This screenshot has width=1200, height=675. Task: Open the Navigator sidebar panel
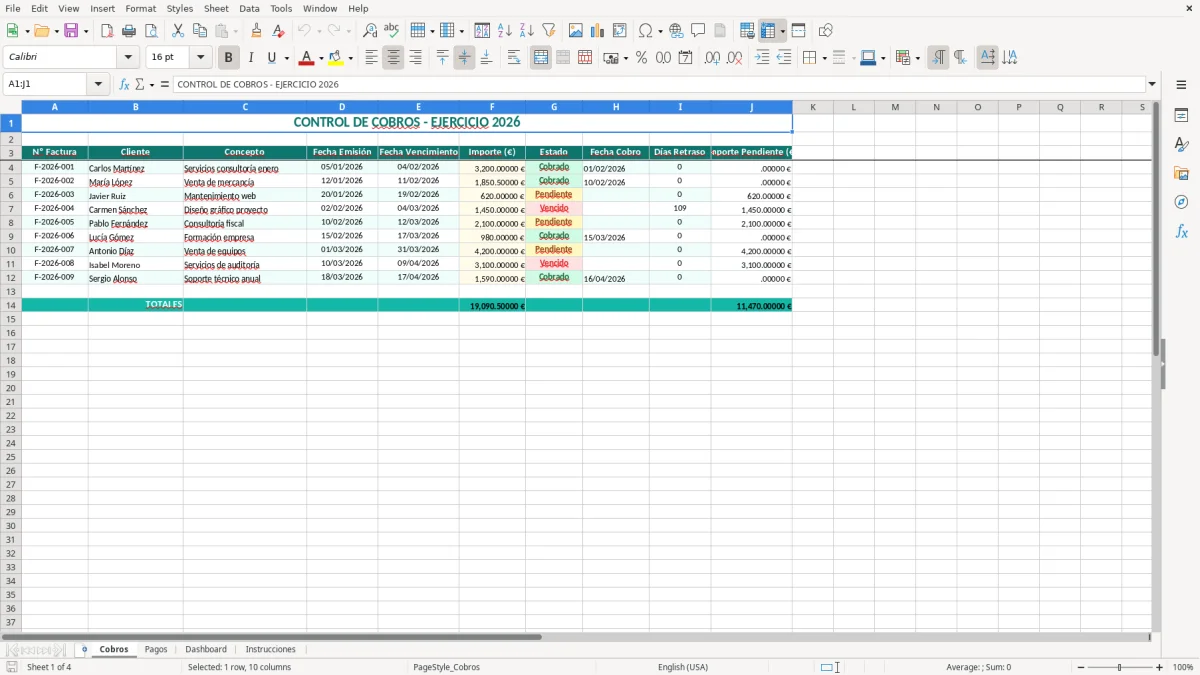tap(1181, 202)
